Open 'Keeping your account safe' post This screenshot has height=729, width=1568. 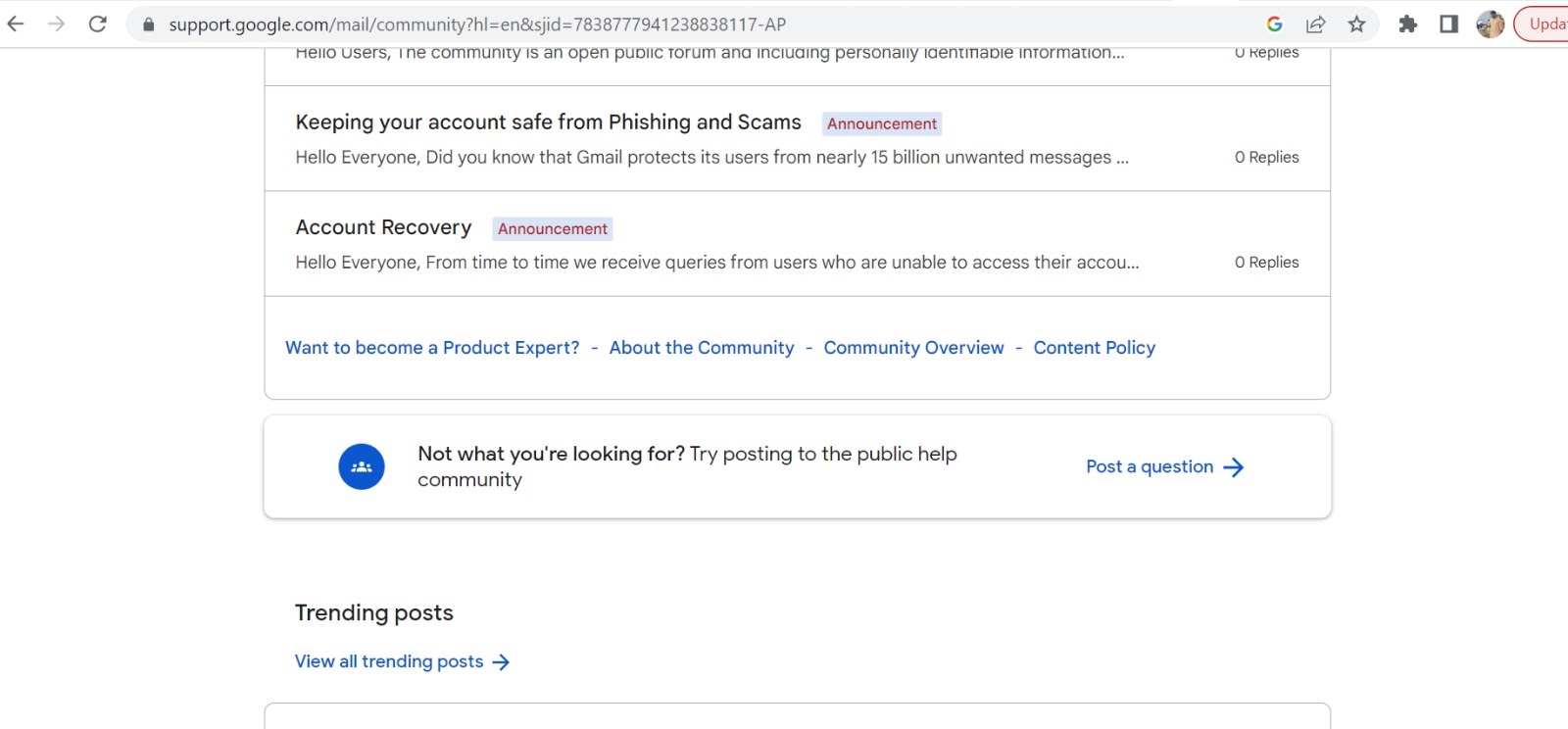point(548,122)
